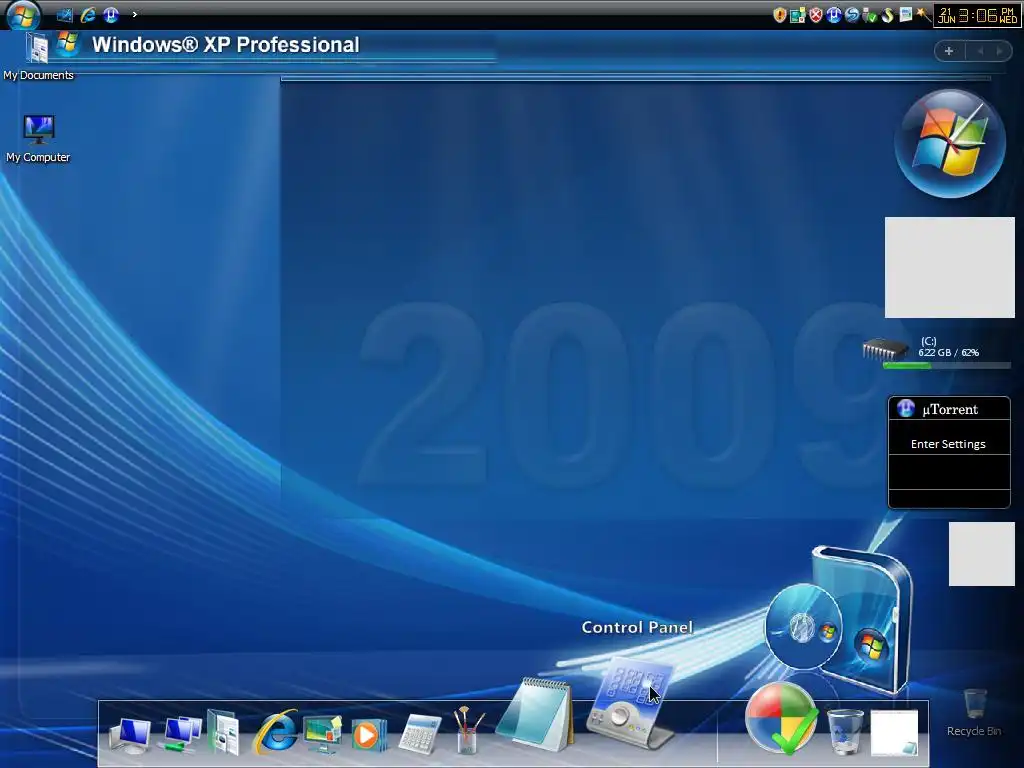Click Enter Settings in µTorrent gadget

[948, 444]
